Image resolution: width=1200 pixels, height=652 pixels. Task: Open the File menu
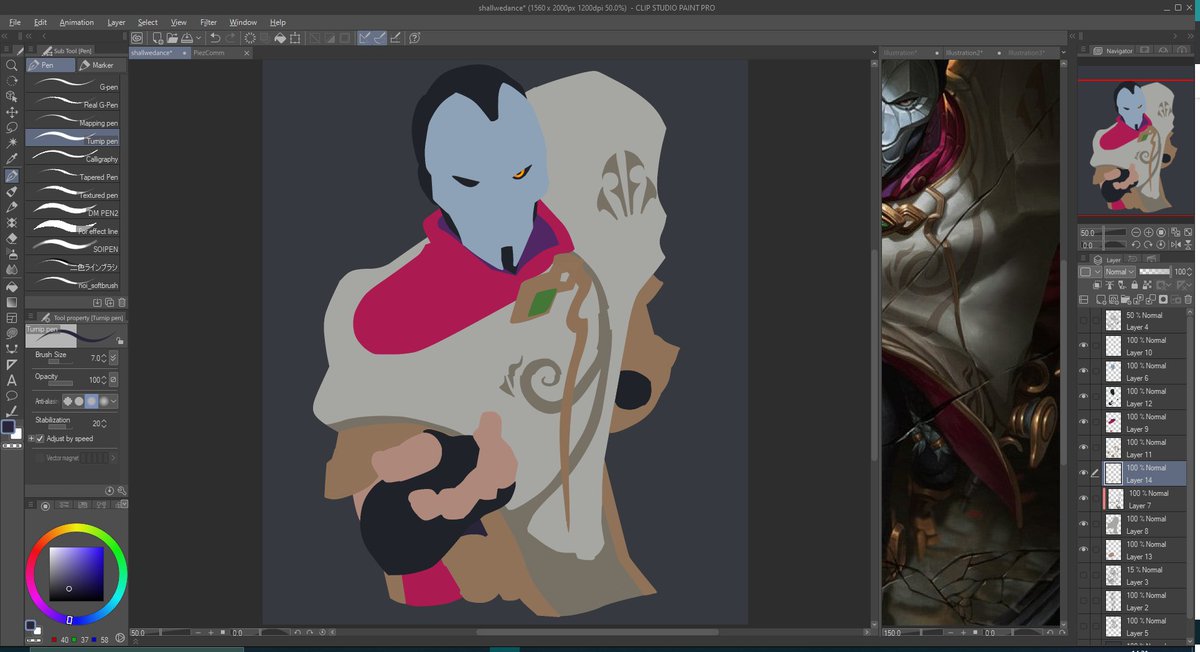(15, 22)
